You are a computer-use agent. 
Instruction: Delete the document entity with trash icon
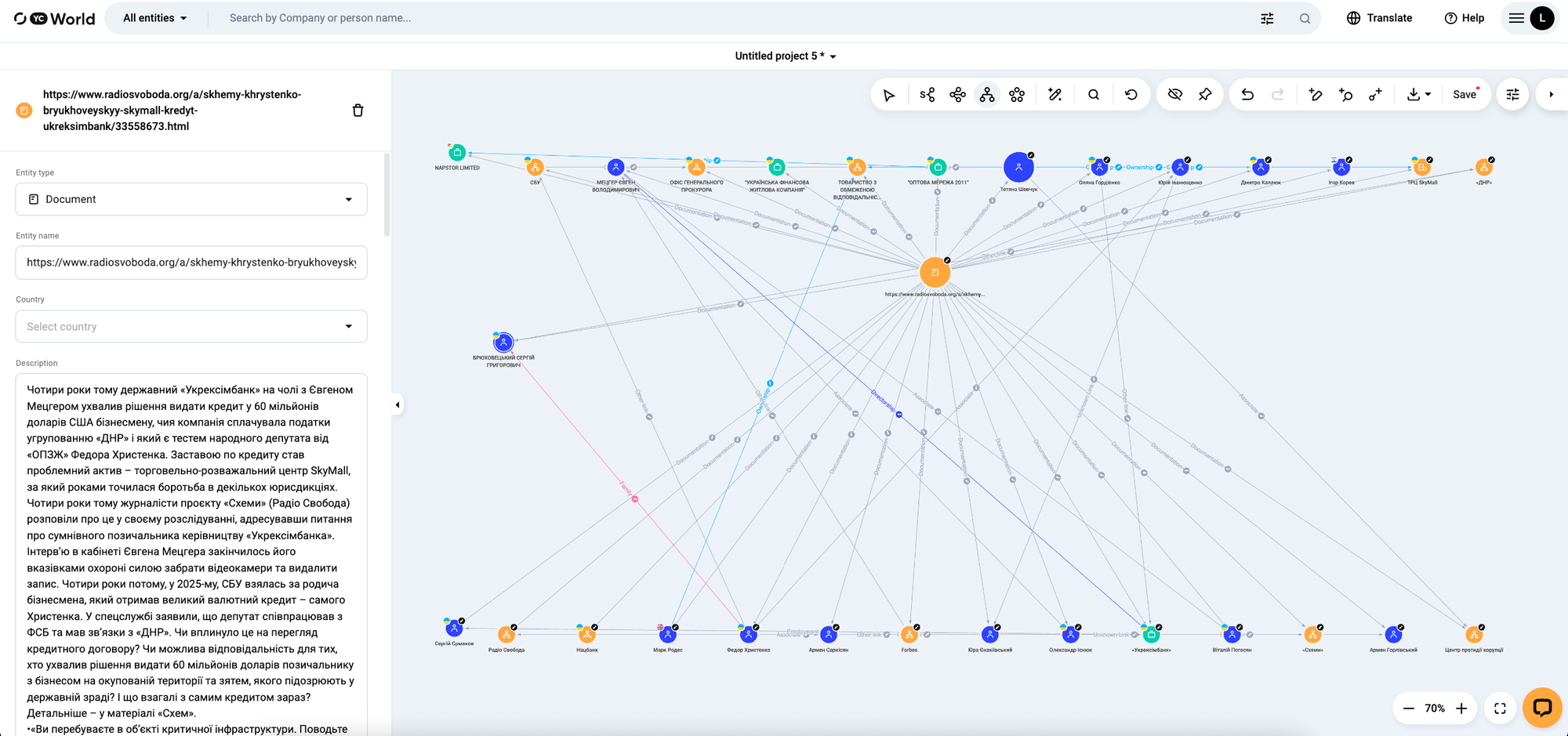coord(358,111)
